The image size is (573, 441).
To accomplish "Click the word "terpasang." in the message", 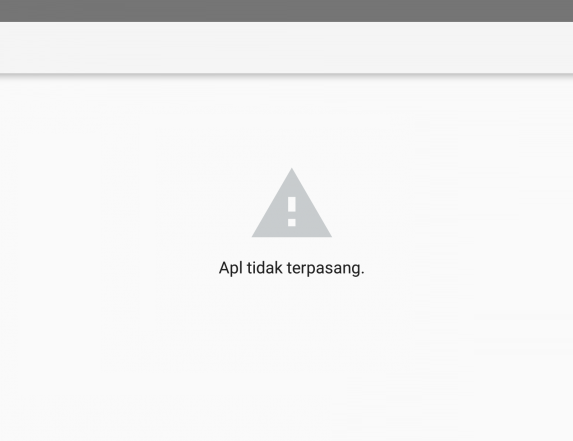I will (x=326, y=268).
